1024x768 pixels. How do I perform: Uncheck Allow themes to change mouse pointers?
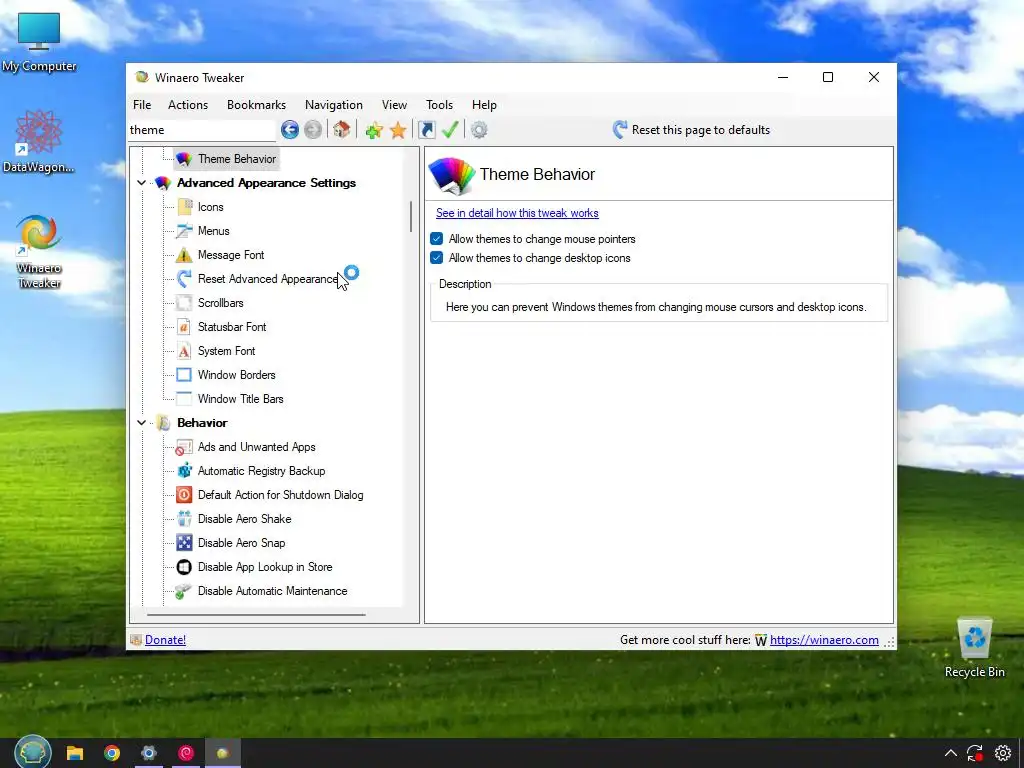(437, 239)
